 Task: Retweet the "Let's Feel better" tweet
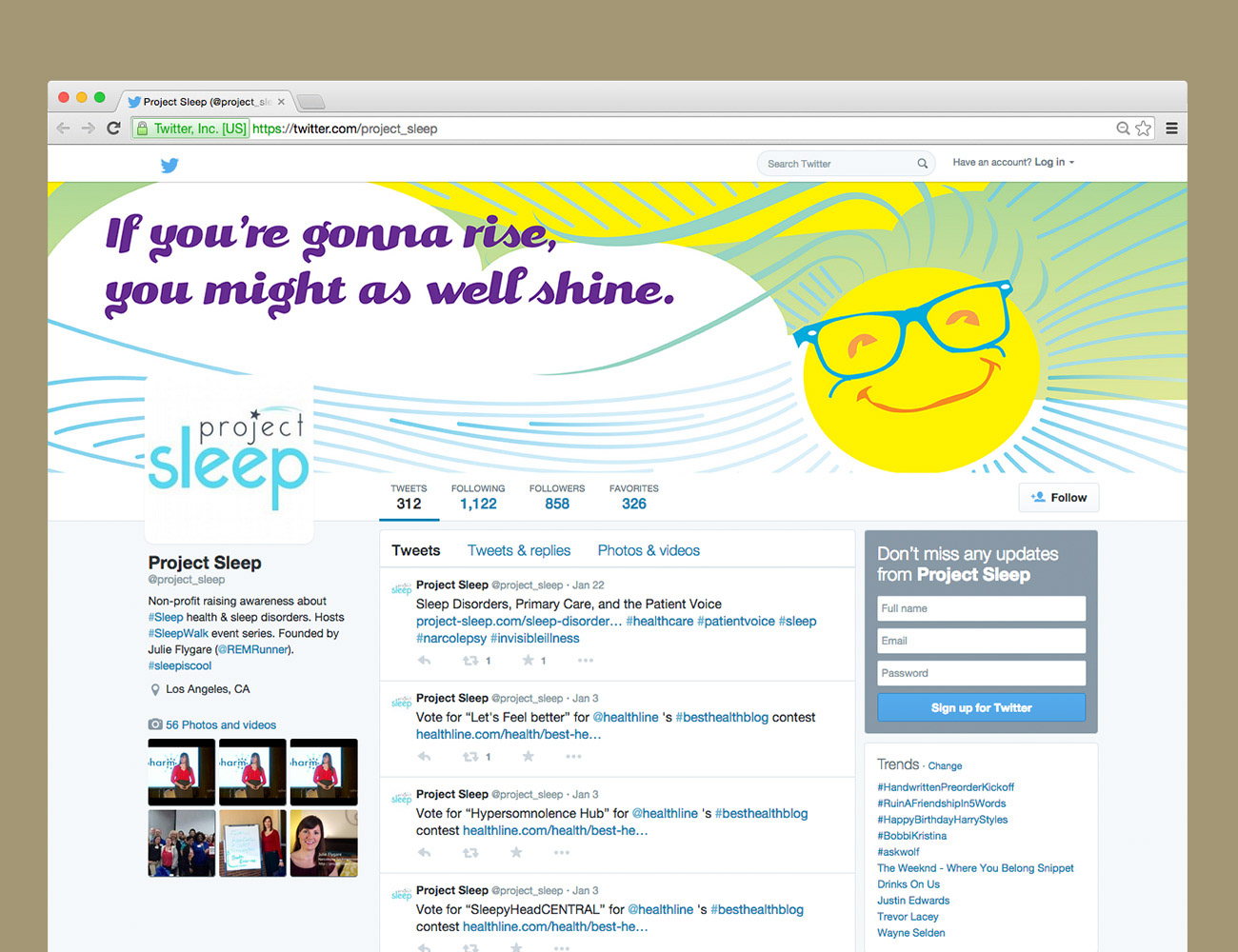(470, 757)
